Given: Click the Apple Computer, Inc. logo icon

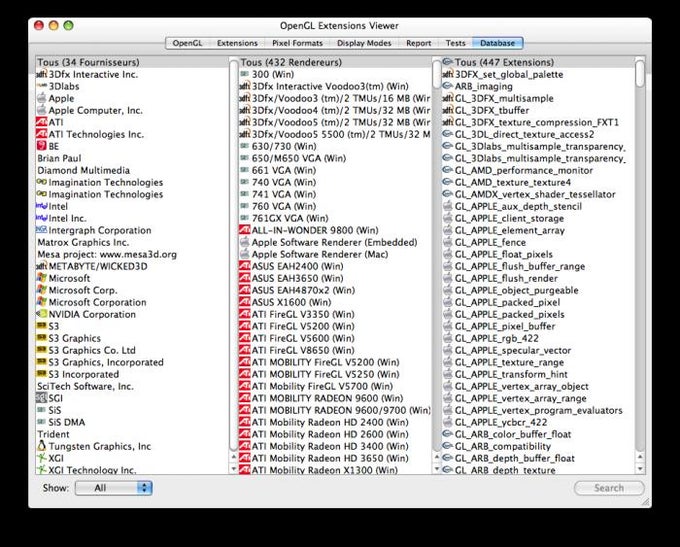Looking at the screenshot, I should (x=42, y=110).
